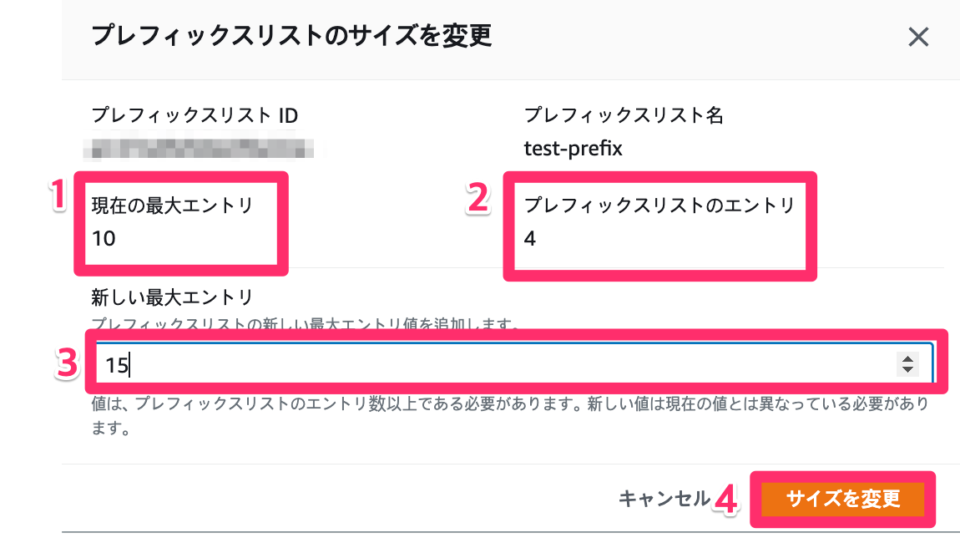Image resolution: width=960 pixels, height=538 pixels.
Task: Focus the 新しい最大エントリ input field
Action: tap(514, 365)
